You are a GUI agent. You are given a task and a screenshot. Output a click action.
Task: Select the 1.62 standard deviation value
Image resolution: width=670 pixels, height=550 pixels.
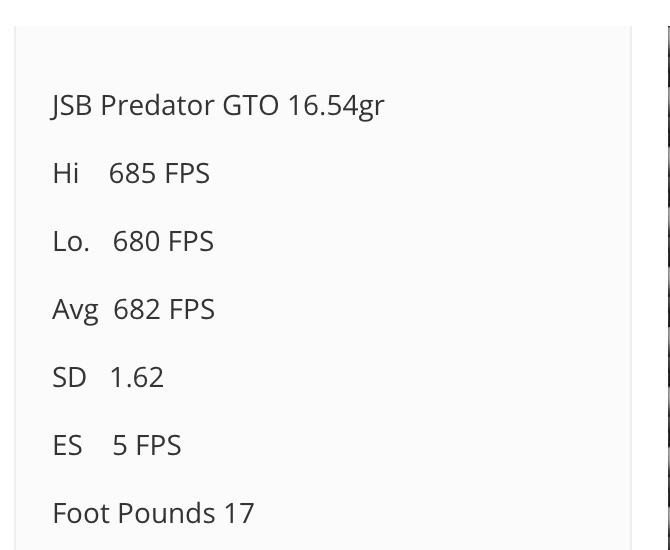pos(137,377)
